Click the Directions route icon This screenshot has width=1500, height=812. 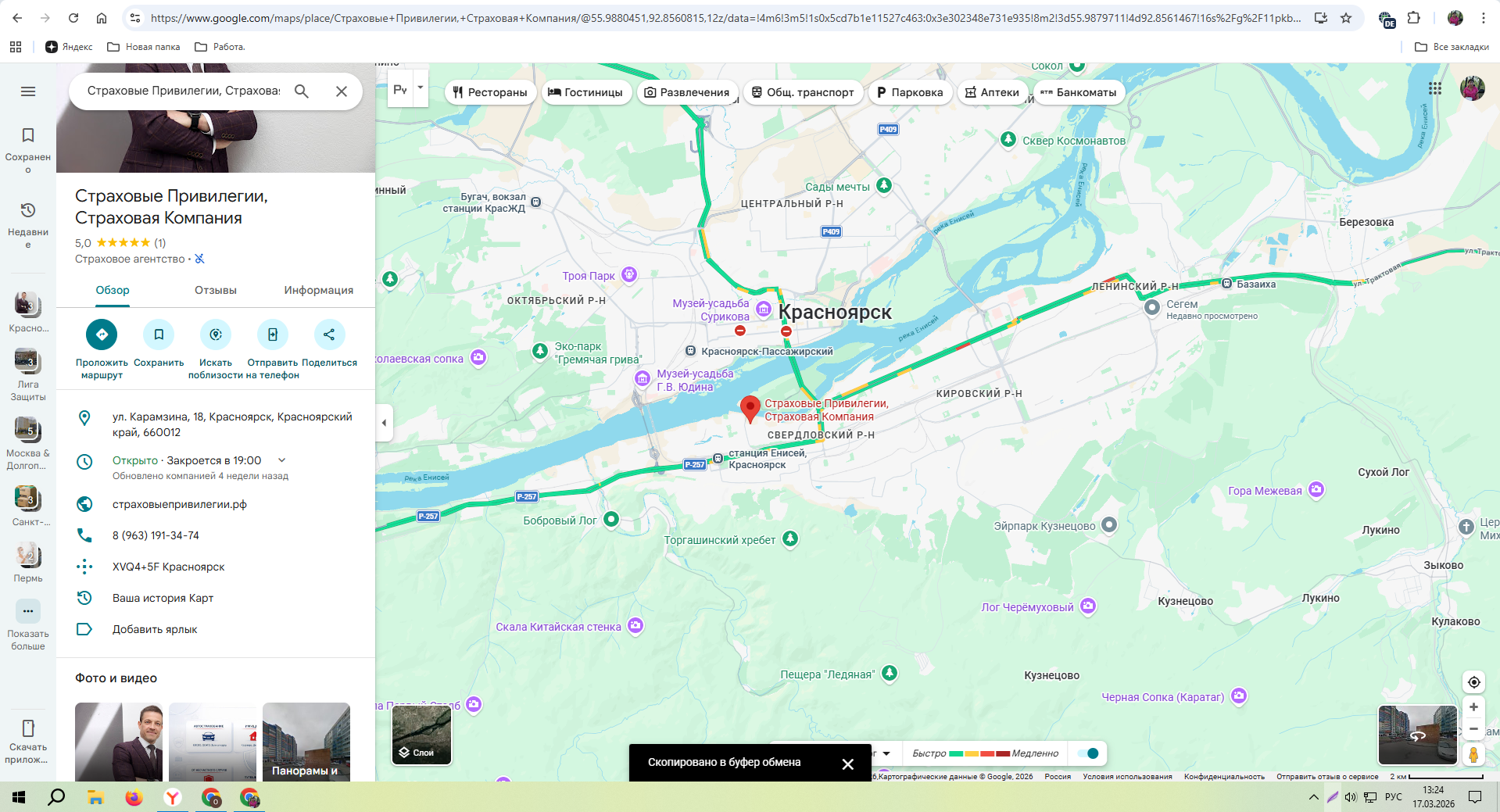click(x=102, y=334)
